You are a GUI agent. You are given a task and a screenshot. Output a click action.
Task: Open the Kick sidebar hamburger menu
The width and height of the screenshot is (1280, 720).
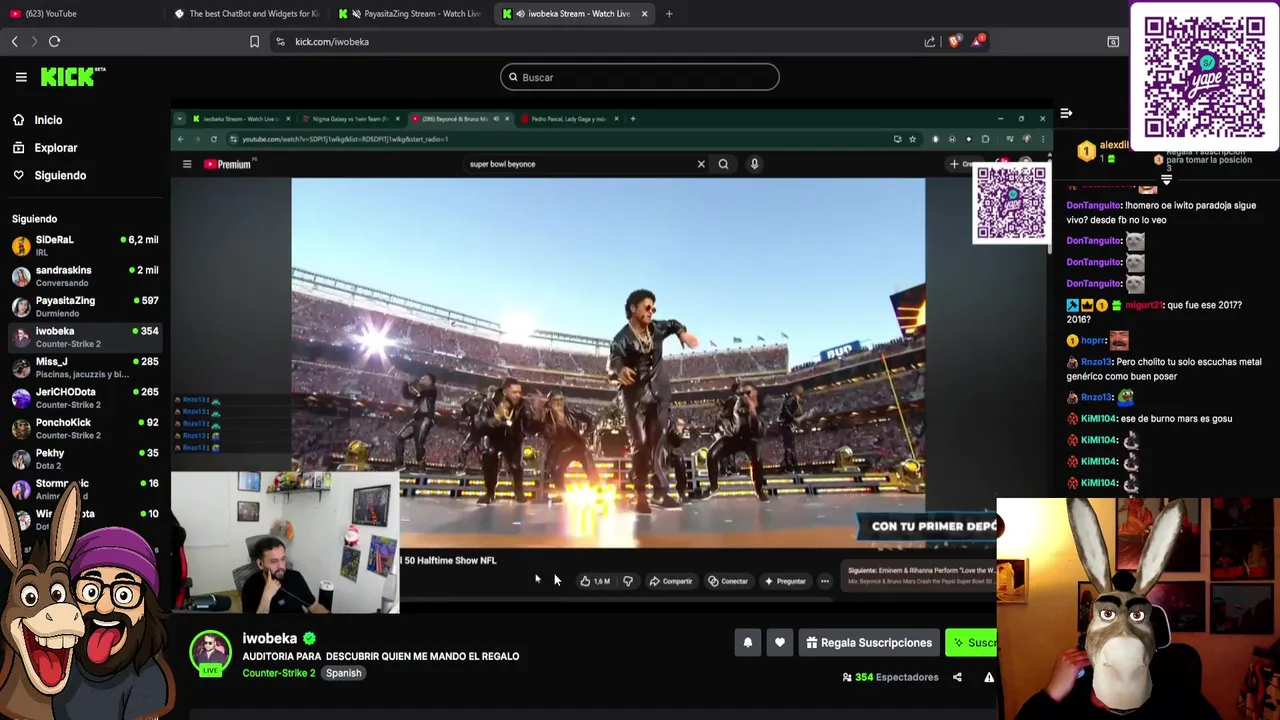21,77
